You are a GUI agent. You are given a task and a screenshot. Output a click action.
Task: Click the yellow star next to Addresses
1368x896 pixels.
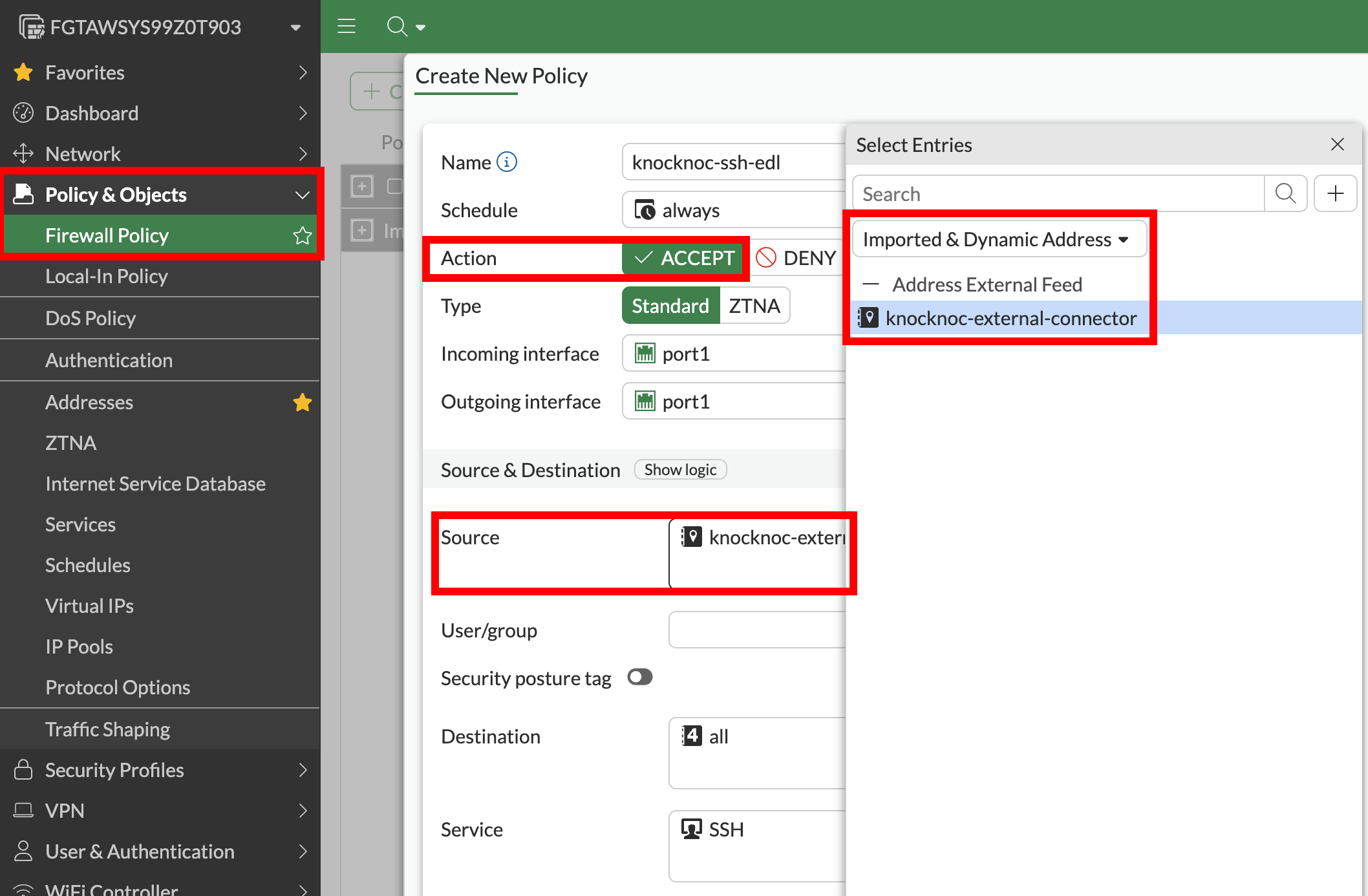[x=302, y=402]
